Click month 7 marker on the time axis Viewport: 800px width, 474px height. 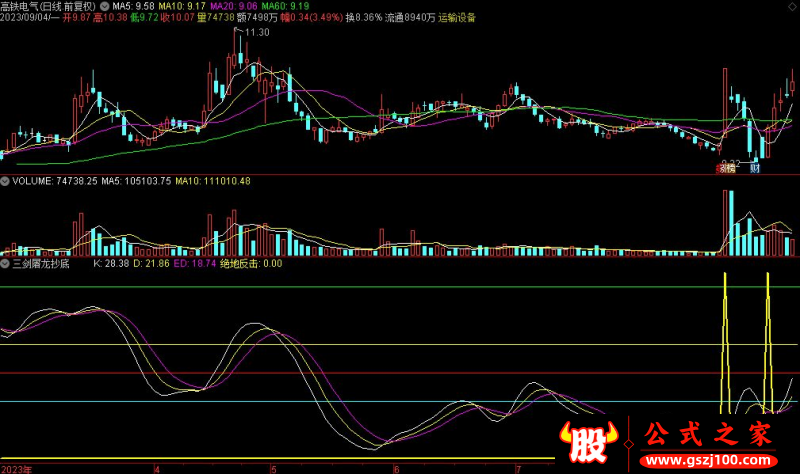coord(517,468)
